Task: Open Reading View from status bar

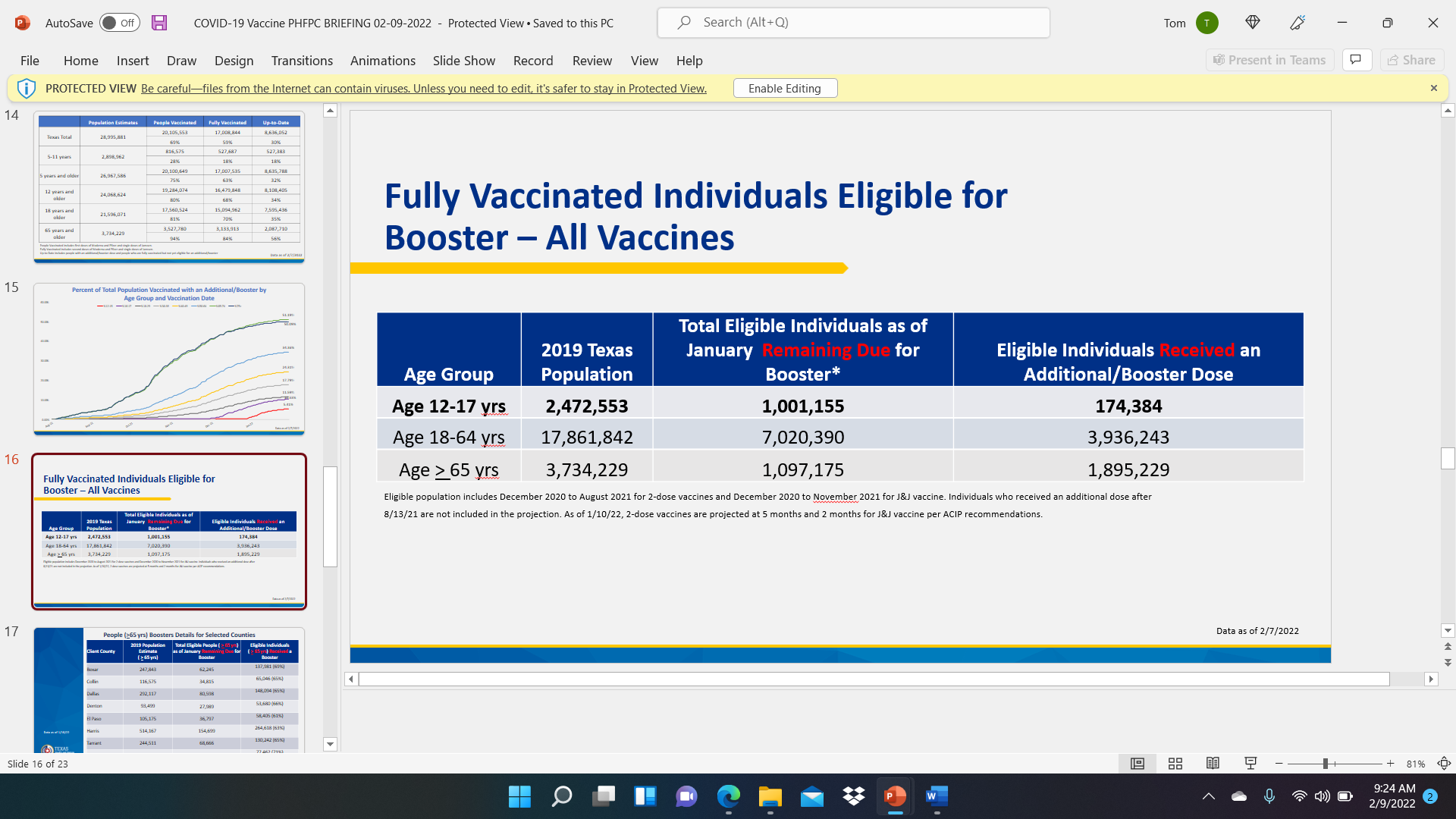Action: click(x=1213, y=764)
